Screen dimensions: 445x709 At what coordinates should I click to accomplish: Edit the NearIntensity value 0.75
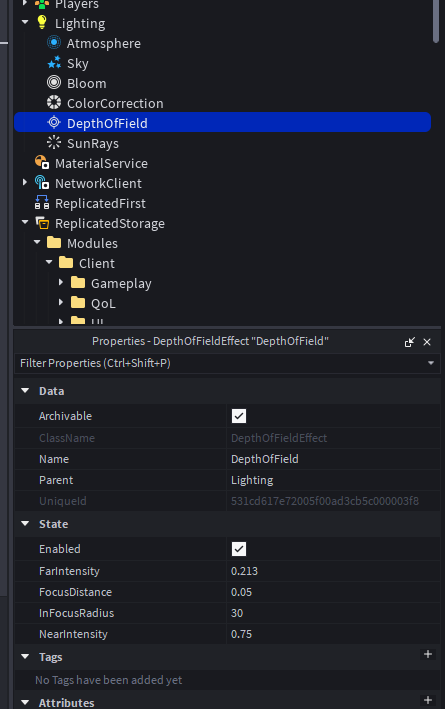click(333, 634)
